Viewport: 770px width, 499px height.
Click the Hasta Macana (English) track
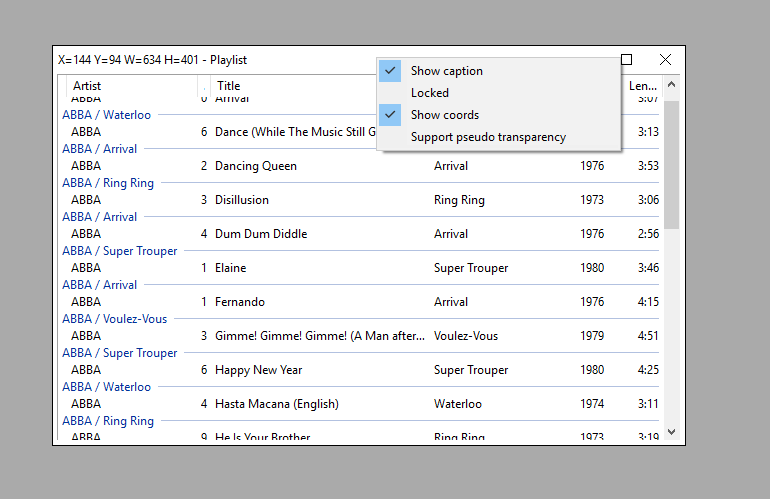click(277, 404)
